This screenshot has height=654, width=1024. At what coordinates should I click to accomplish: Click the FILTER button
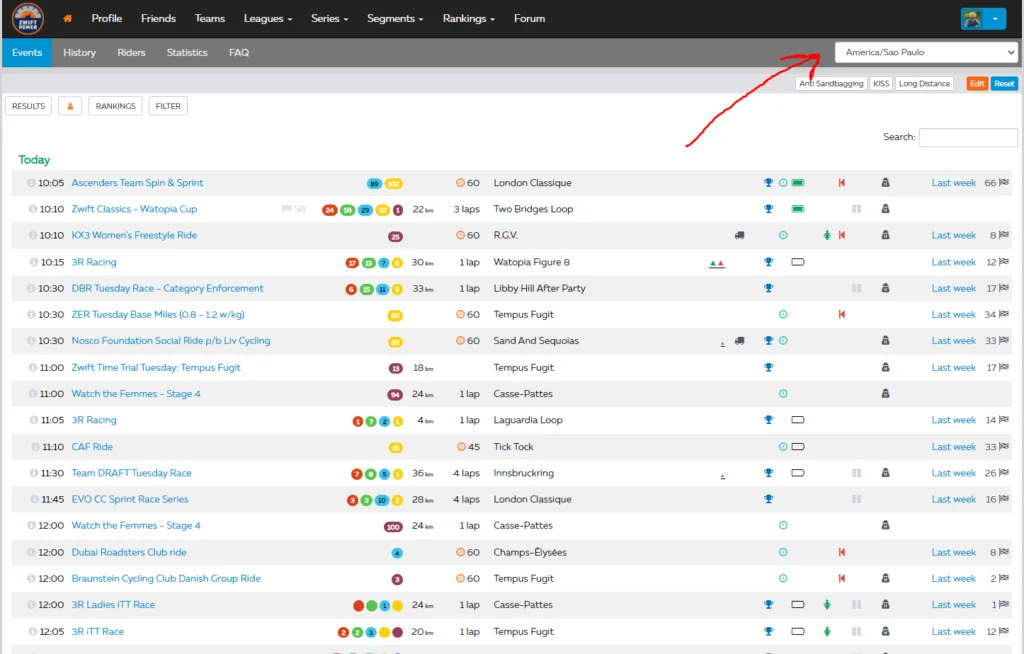pyautogui.click(x=168, y=106)
